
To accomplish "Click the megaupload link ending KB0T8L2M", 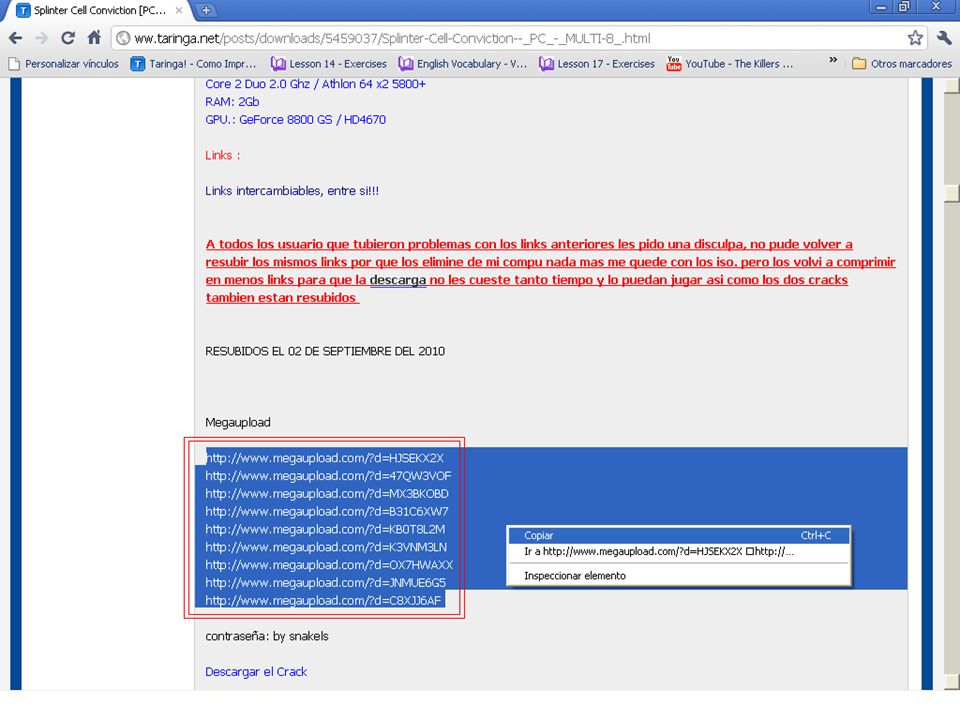I will (325, 529).
